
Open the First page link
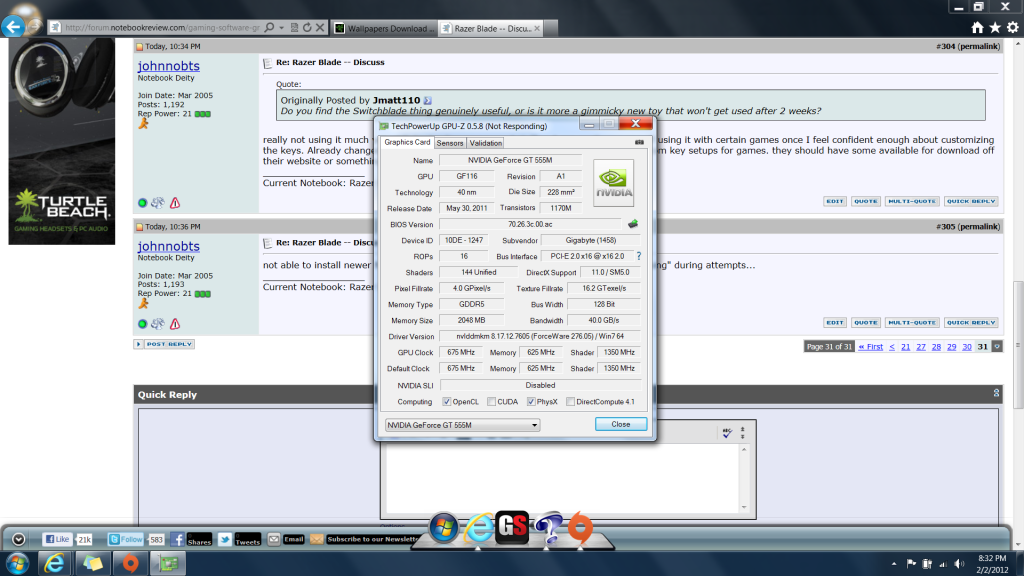point(871,347)
